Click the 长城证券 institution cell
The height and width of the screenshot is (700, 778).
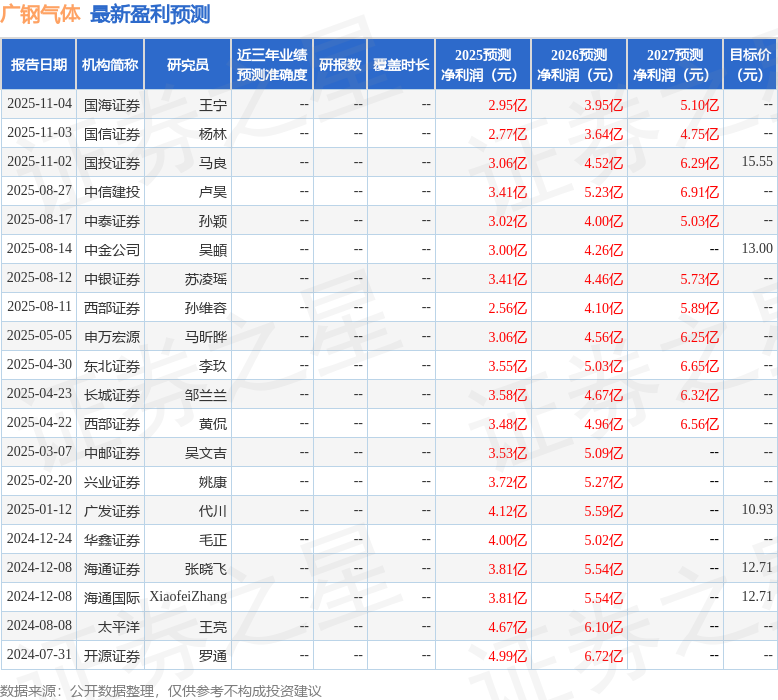click(x=112, y=395)
